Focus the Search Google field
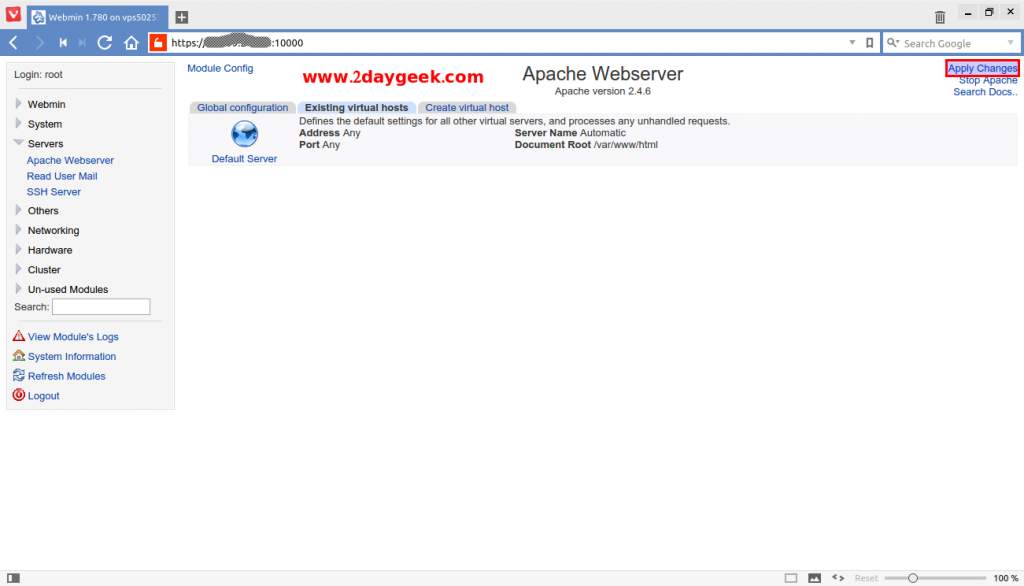This screenshot has height=586, width=1024. [952, 43]
